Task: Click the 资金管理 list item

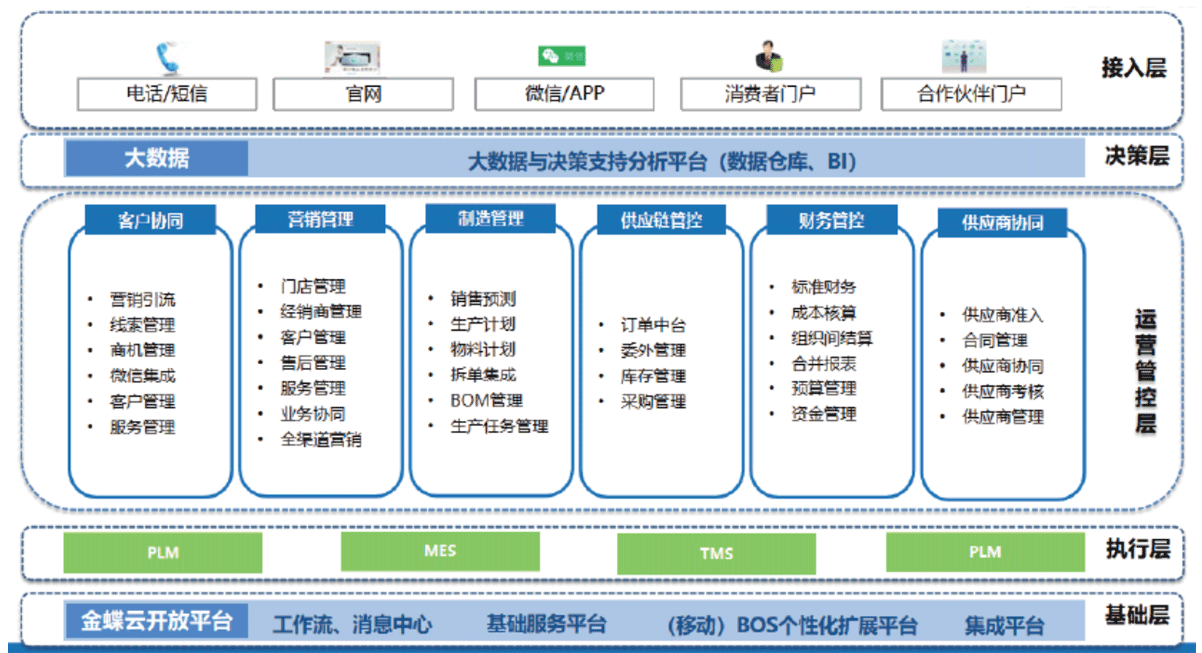Action: (823, 414)
